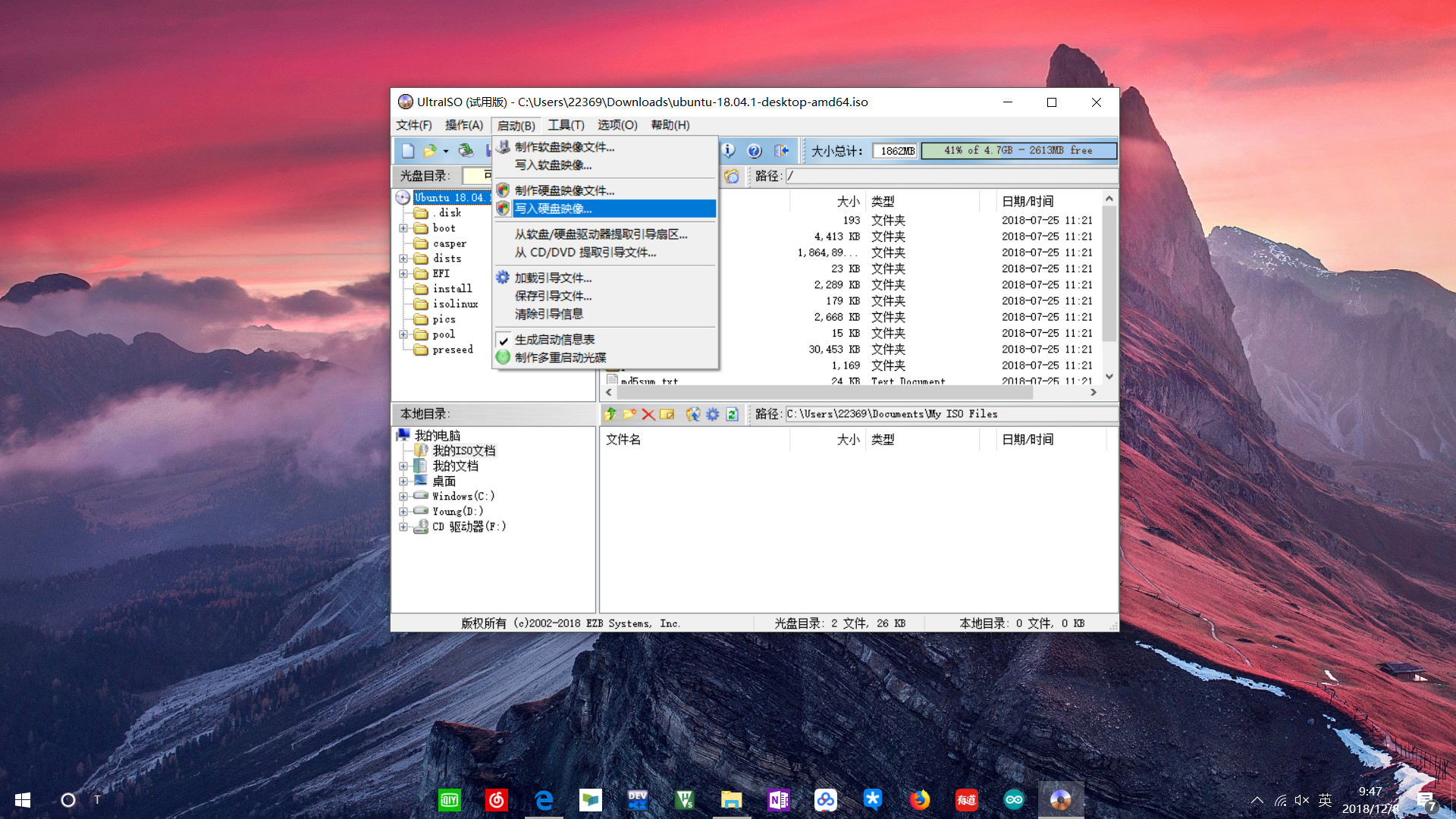Screen dimensions: 1456x819
Task: Open settings via the gear icon in local toolbar
Action: coord(713,414)
